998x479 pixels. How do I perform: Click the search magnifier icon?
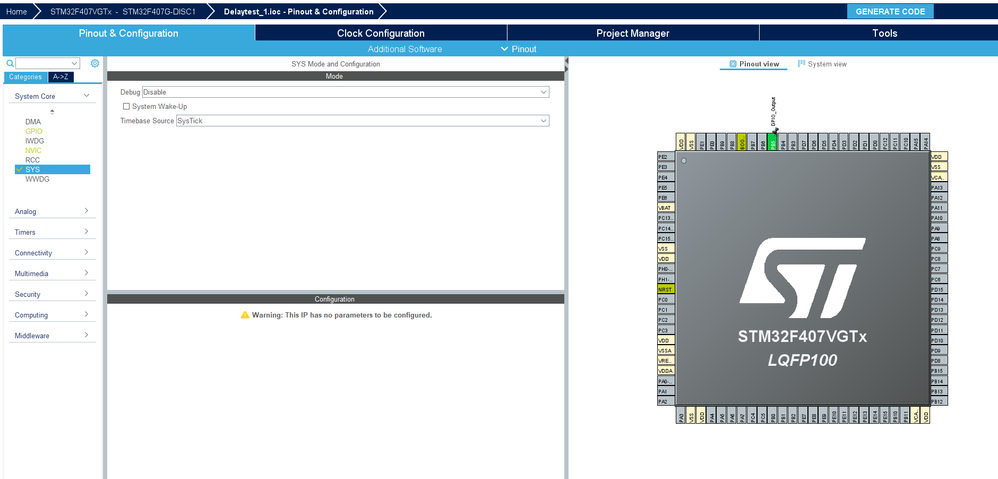tap(10, 63)
